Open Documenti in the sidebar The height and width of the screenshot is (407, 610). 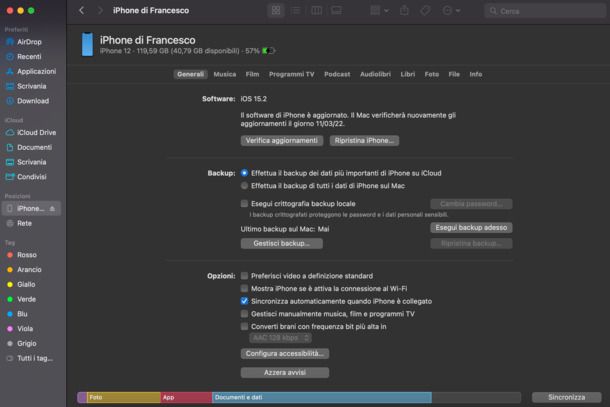pyautogui.click(x=31, y=147)
